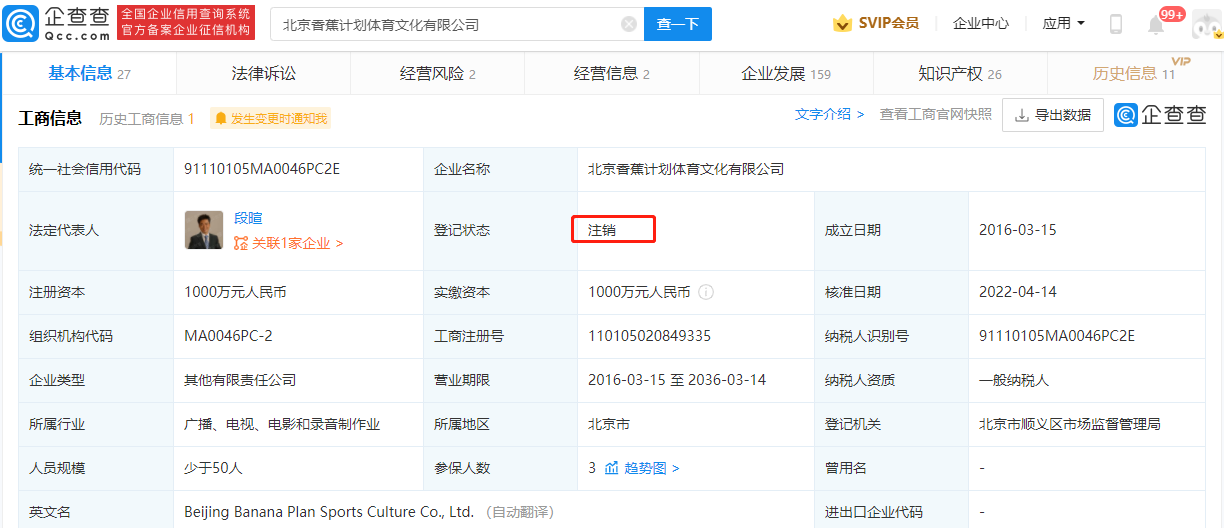Click legal representative photo

pos(204,230)
